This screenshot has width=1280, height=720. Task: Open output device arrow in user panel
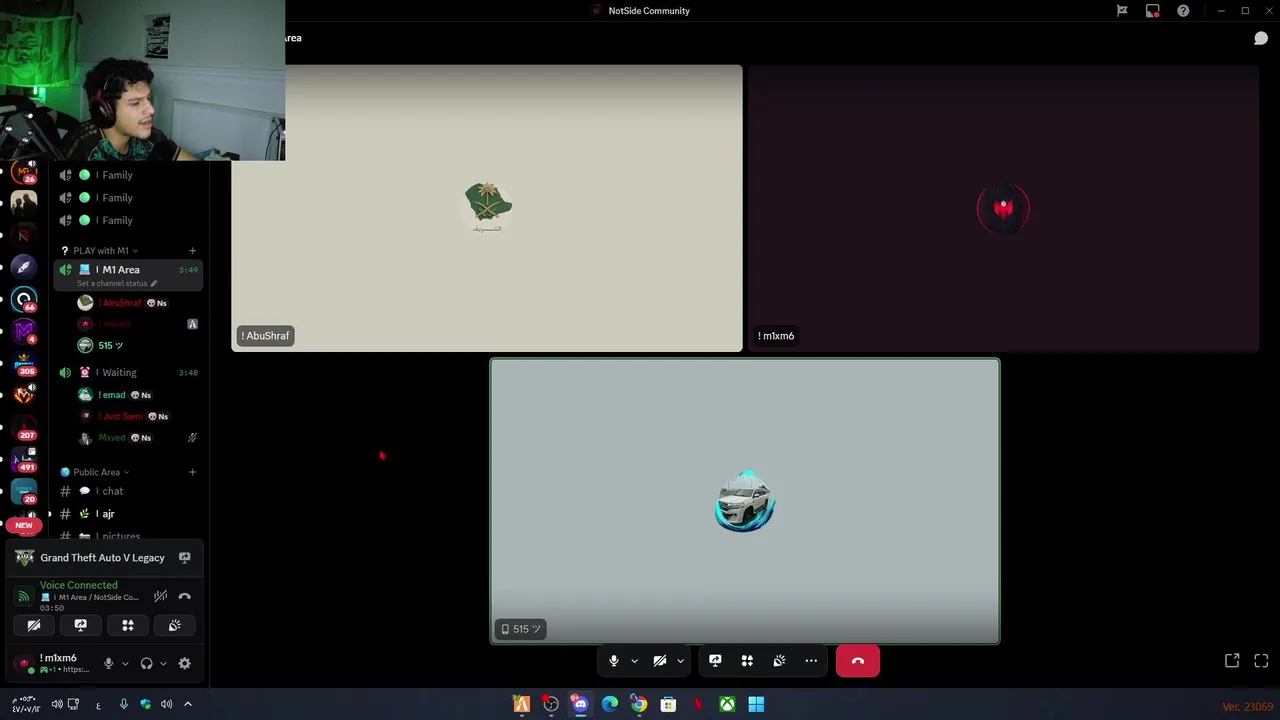click(x=163, y=663)
